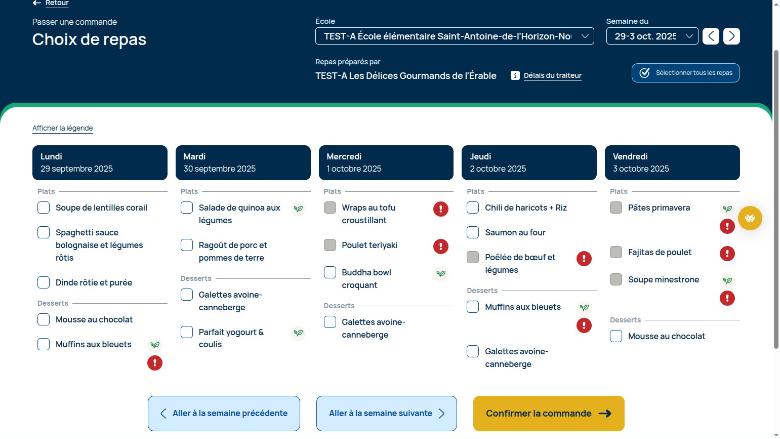Select the Ragoût de porc et pommes de terre checkbox
The width and height of the screenshot is (780, 439).
coord(187,245)
